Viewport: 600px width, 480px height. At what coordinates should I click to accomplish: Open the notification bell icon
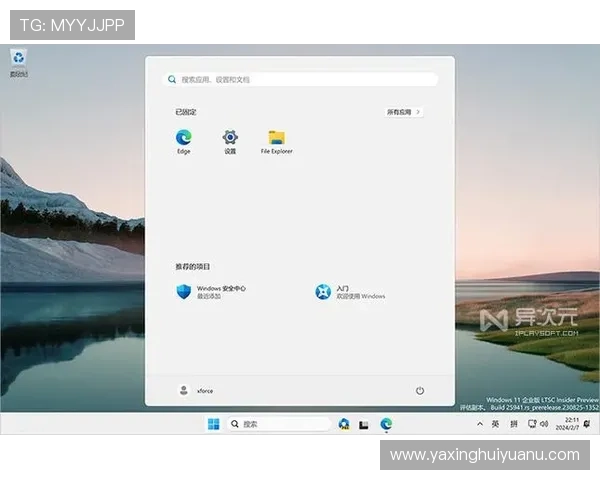[x=587, y=424]
